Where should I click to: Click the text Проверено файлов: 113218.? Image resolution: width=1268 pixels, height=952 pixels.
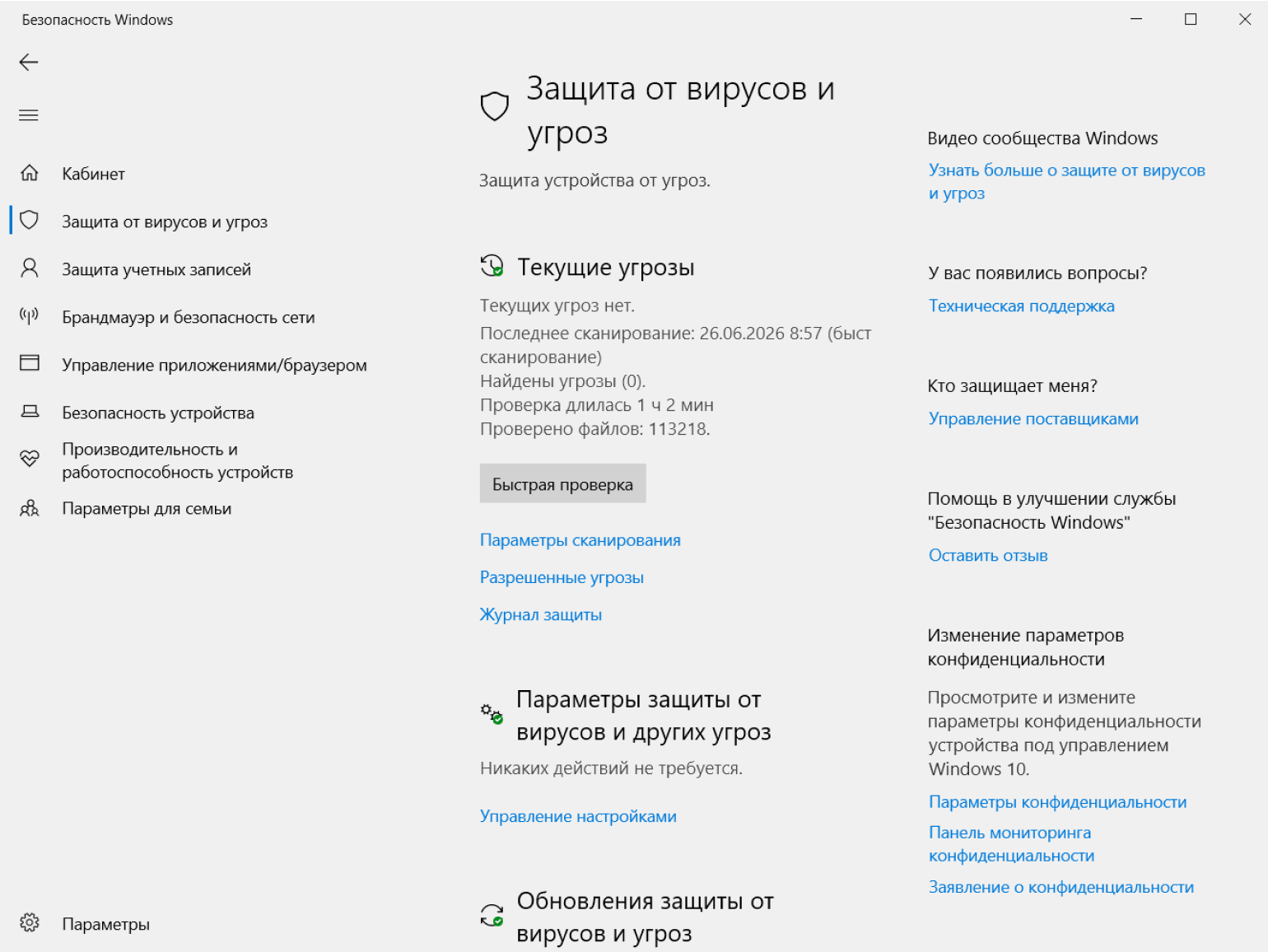(595, 428)
